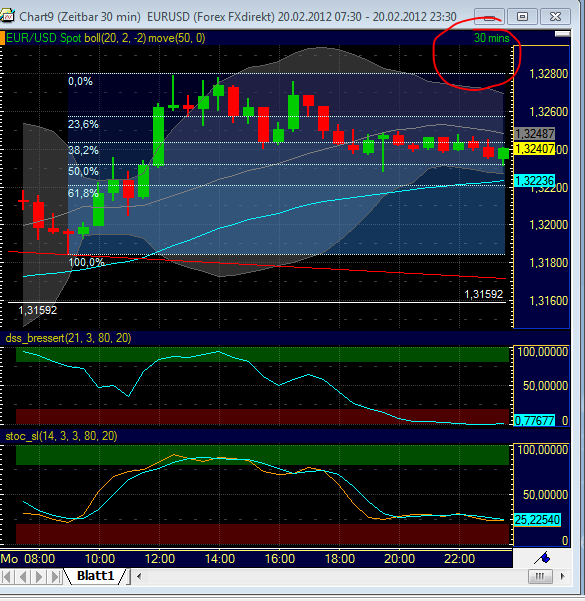The width and height of the screenshot is (585, 601).
Task: Go to the previous sheet with the arrow
Action: (x=23, y=576)
